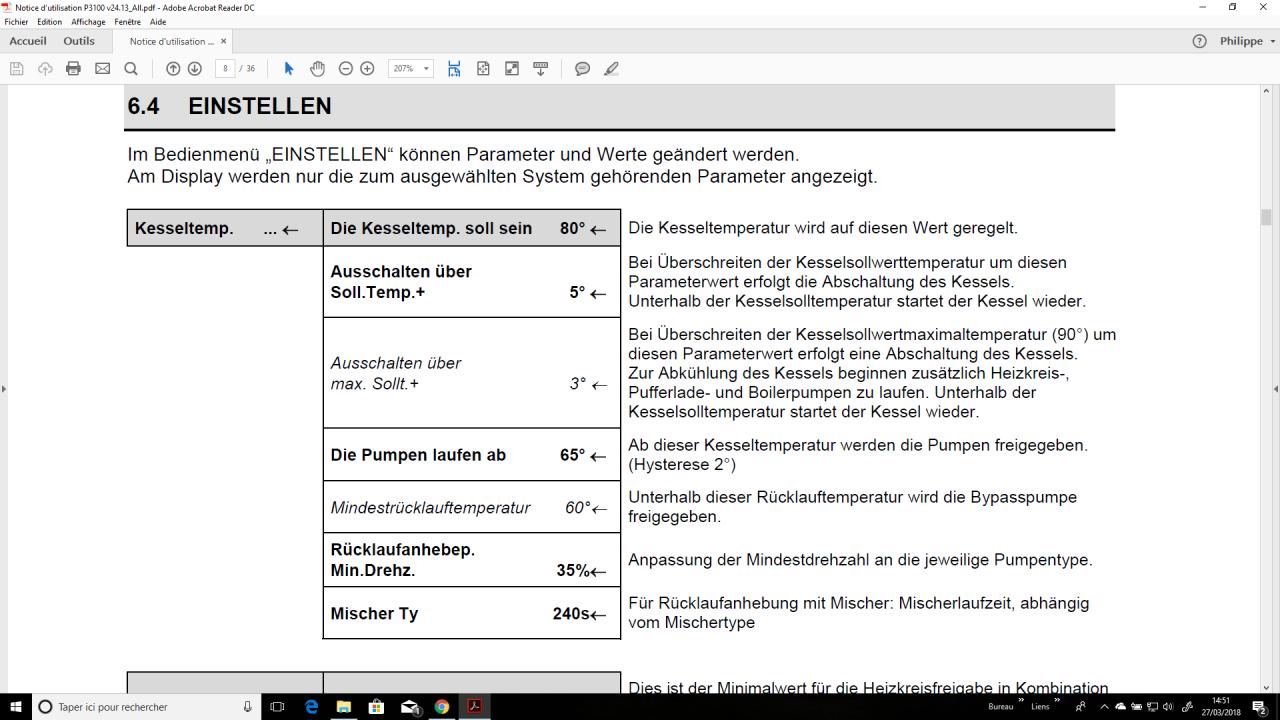Screen dimensions: 1280x720
Task: Open the OneDrive tray icon
Action: pyautogui.click(x=1120, y=707)
